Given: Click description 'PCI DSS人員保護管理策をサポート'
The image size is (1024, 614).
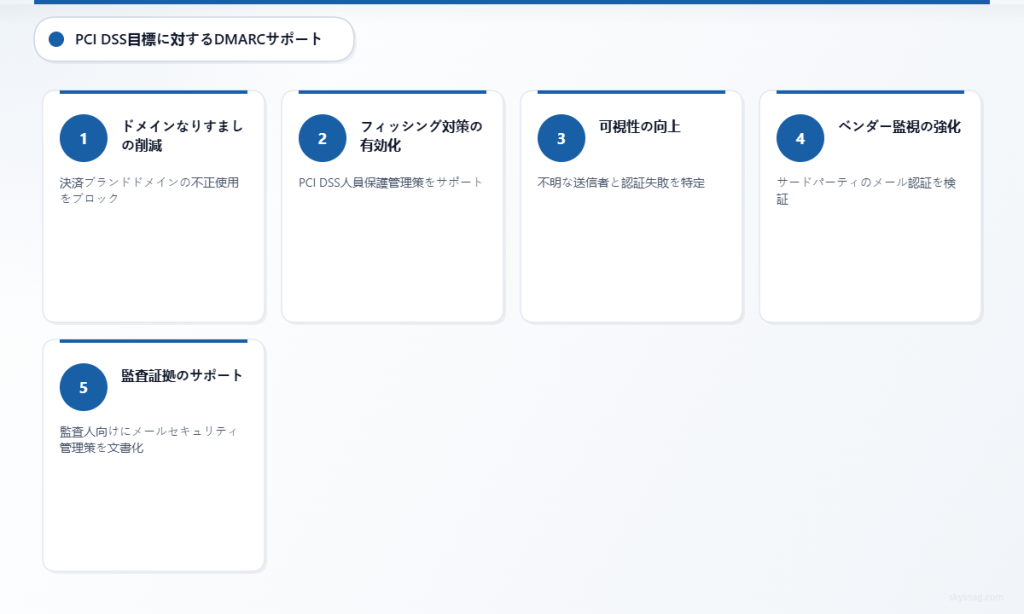Looking at the screenshot, I should pyautogui.click(x=391, y=182).
